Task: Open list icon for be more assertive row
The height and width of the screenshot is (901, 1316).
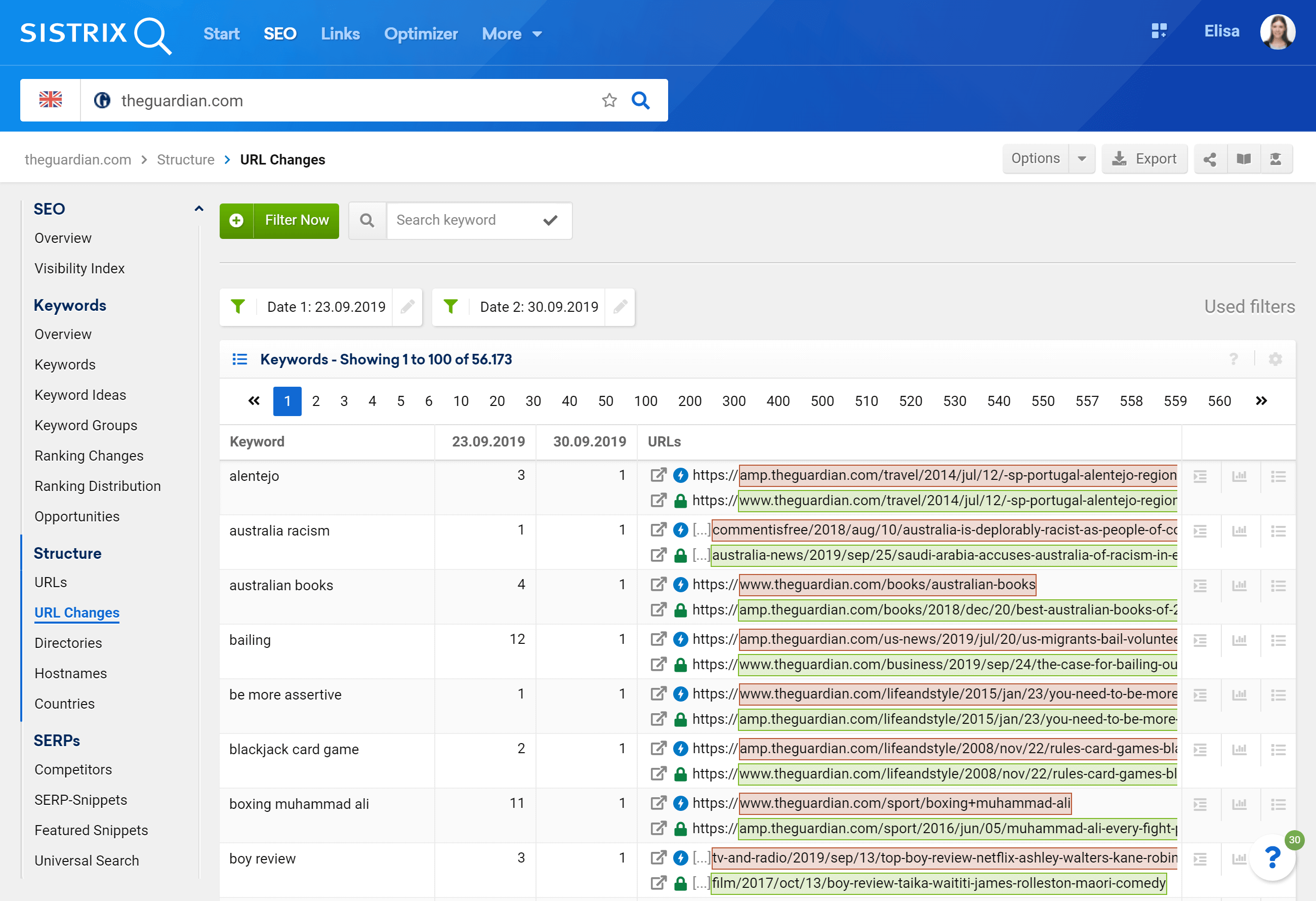Action: click(x=1278, y=695)
